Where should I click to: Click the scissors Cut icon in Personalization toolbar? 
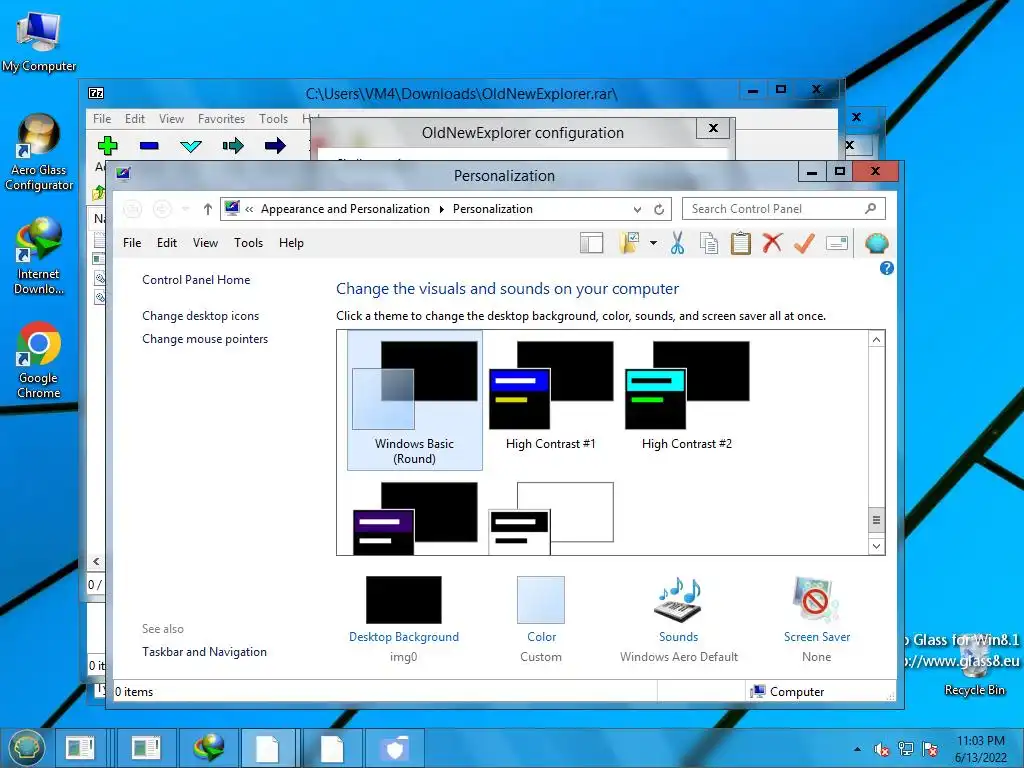coord(677,244)
